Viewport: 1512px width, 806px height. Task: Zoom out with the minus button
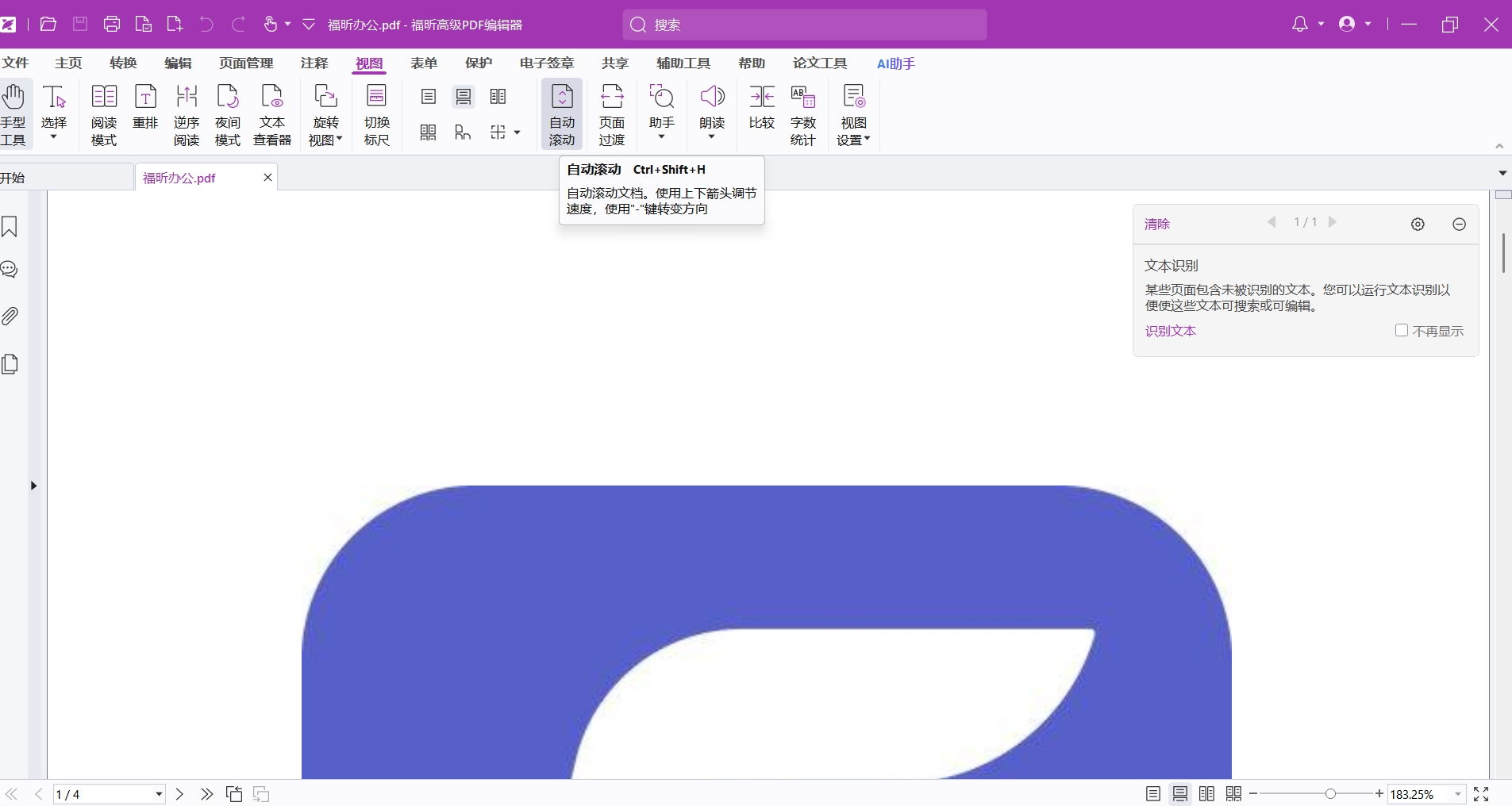[x=1253, y=794]
